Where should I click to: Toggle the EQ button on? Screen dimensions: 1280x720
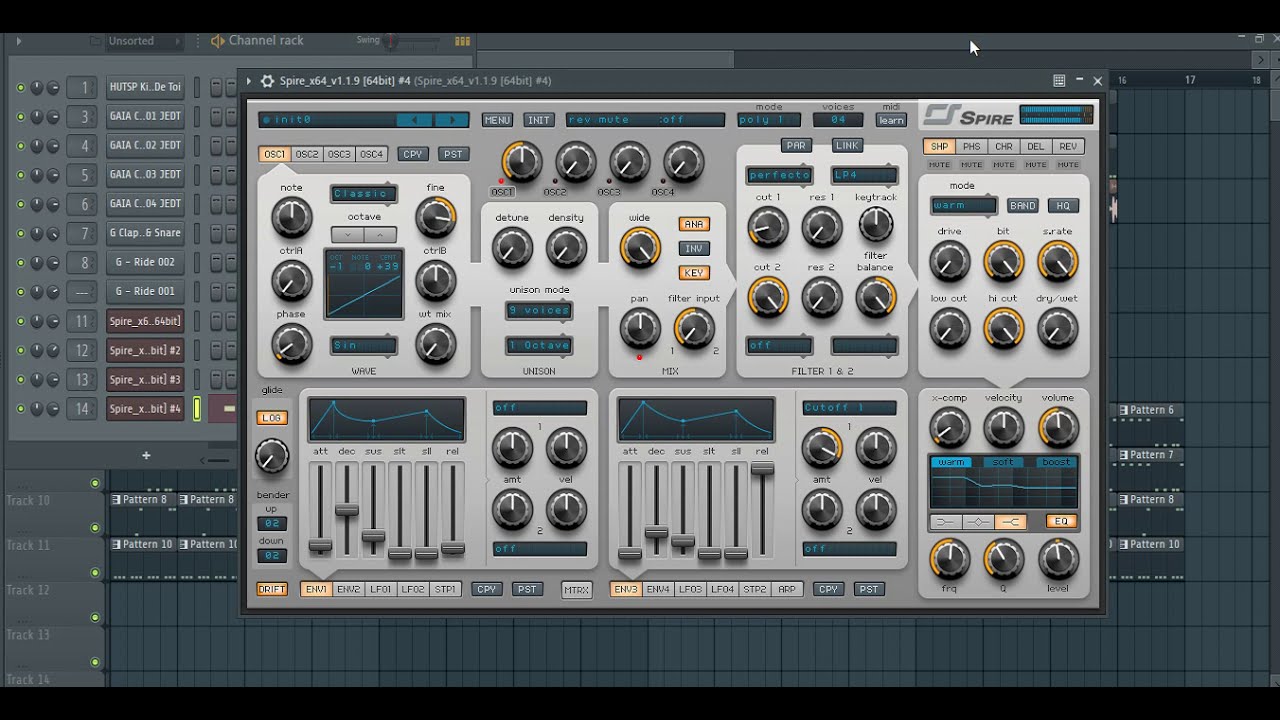pos(1061,522)
